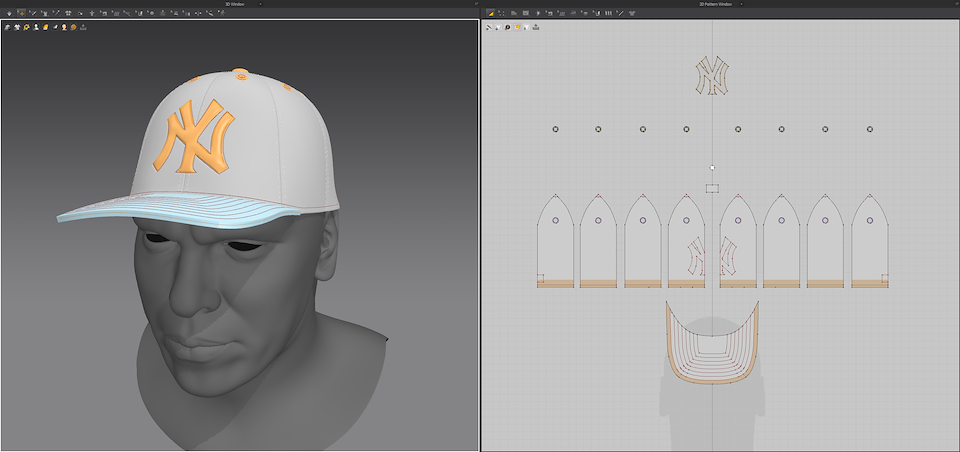Toggle the first display icon in the 2D pattern window
960x452 pixels.
tap(489, 27)
